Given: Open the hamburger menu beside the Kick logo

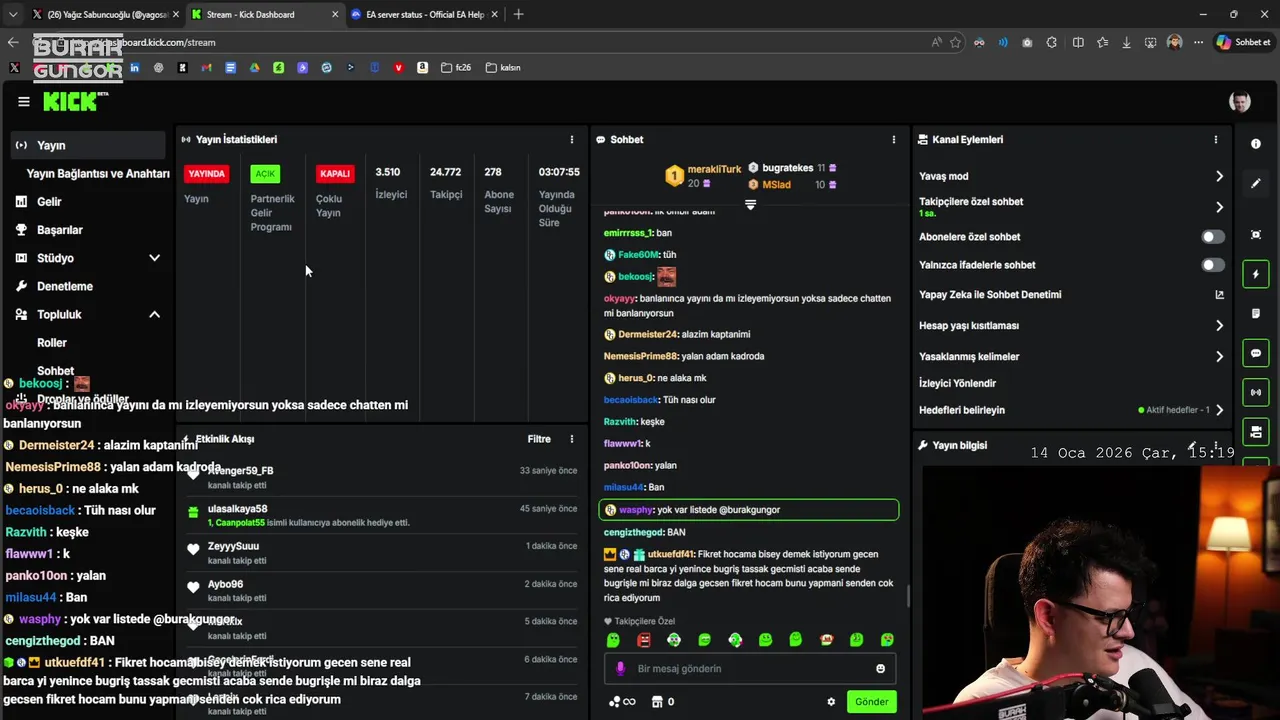Looking at the screenshot, I should (24, 101).
